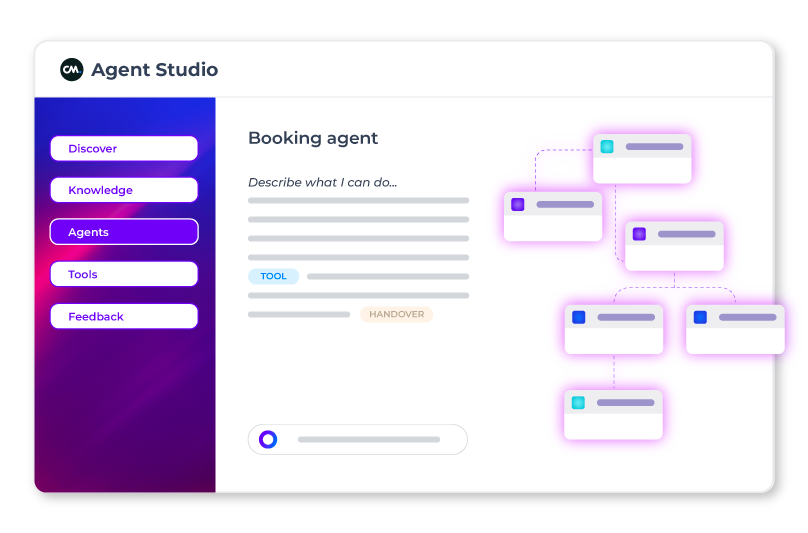Click the circle icon in the chat input

pyautogui.click(x=268, y=440)
